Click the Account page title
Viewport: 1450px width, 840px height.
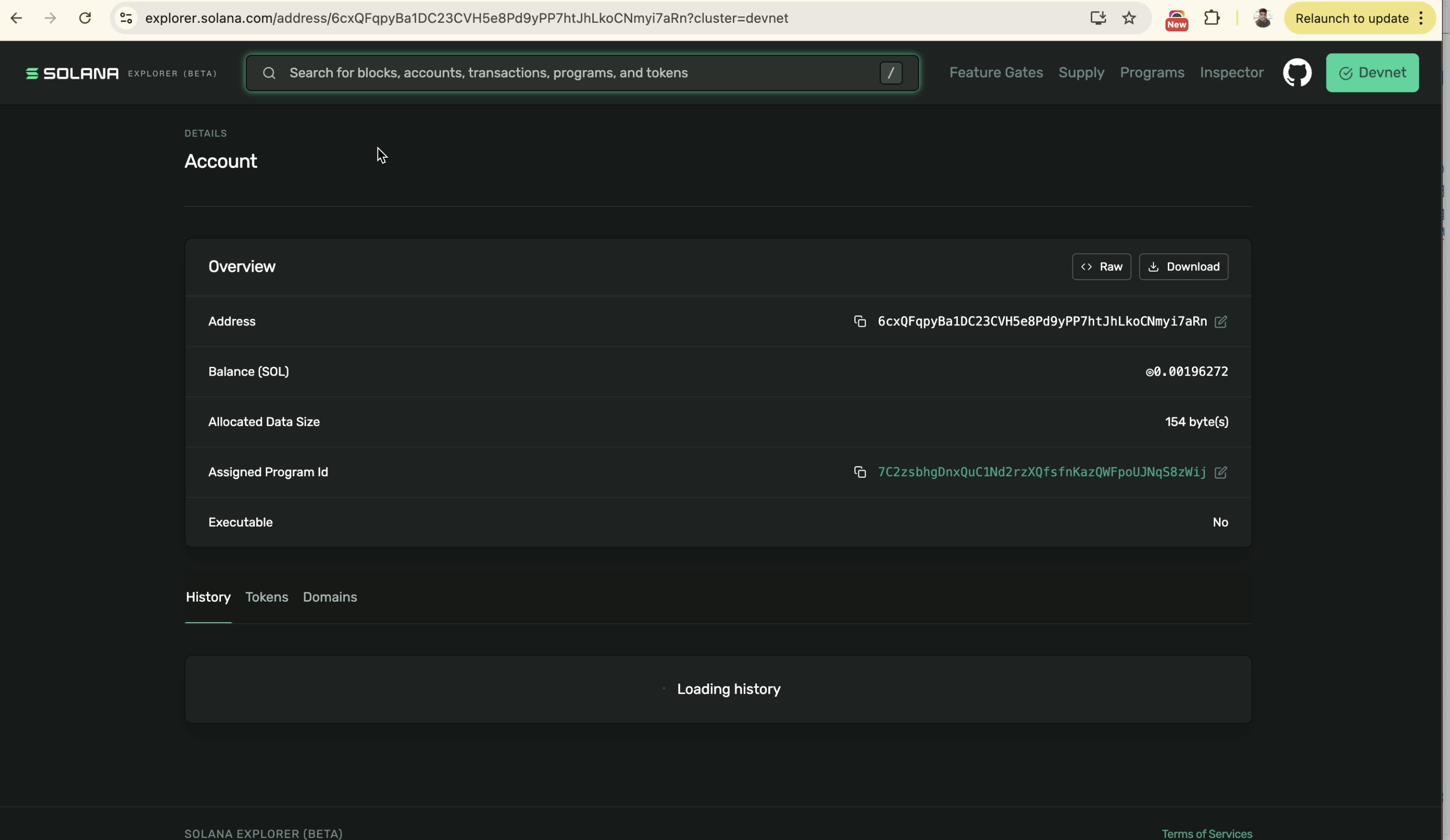[220, 161]
